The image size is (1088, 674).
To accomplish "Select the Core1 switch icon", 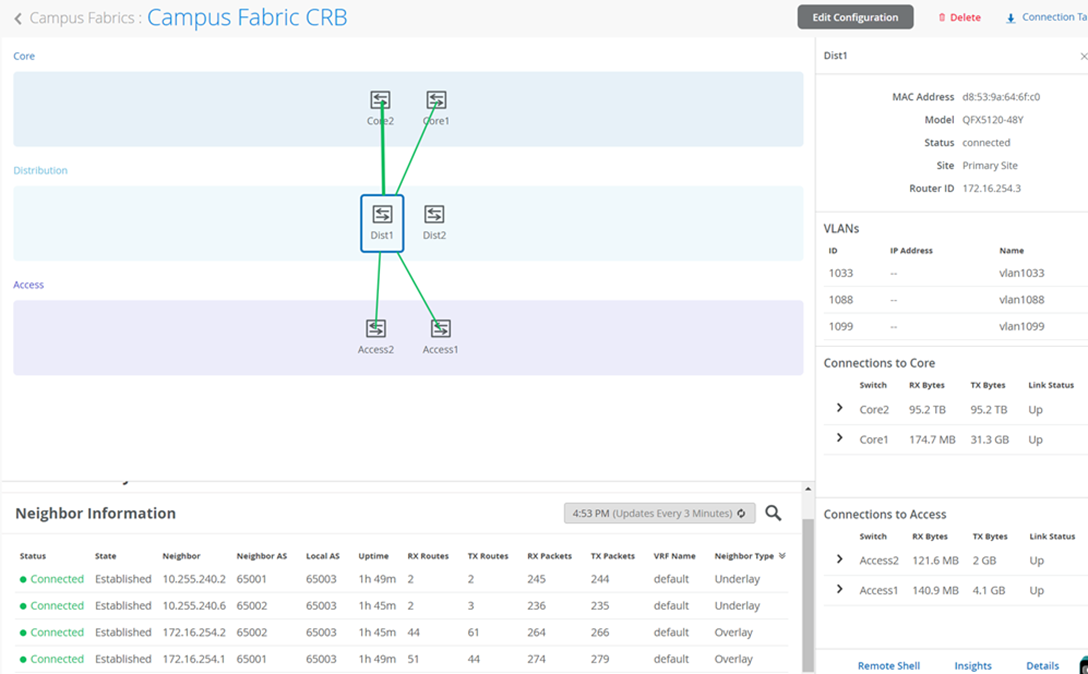I will (x=436, y=100).
